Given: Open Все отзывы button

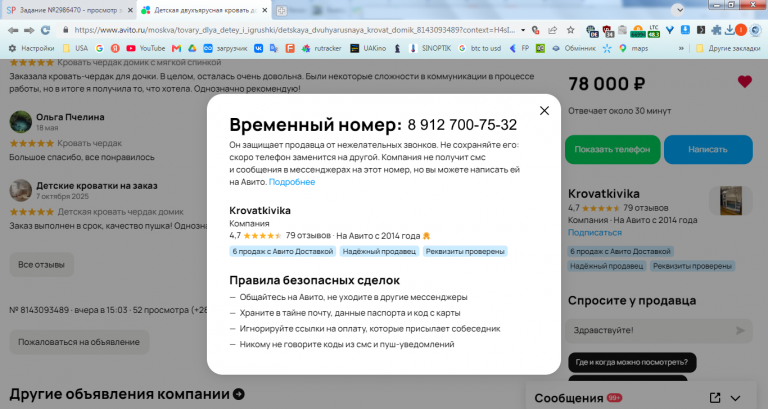Looking at the screenshot, I should click(x=42, y=265).
